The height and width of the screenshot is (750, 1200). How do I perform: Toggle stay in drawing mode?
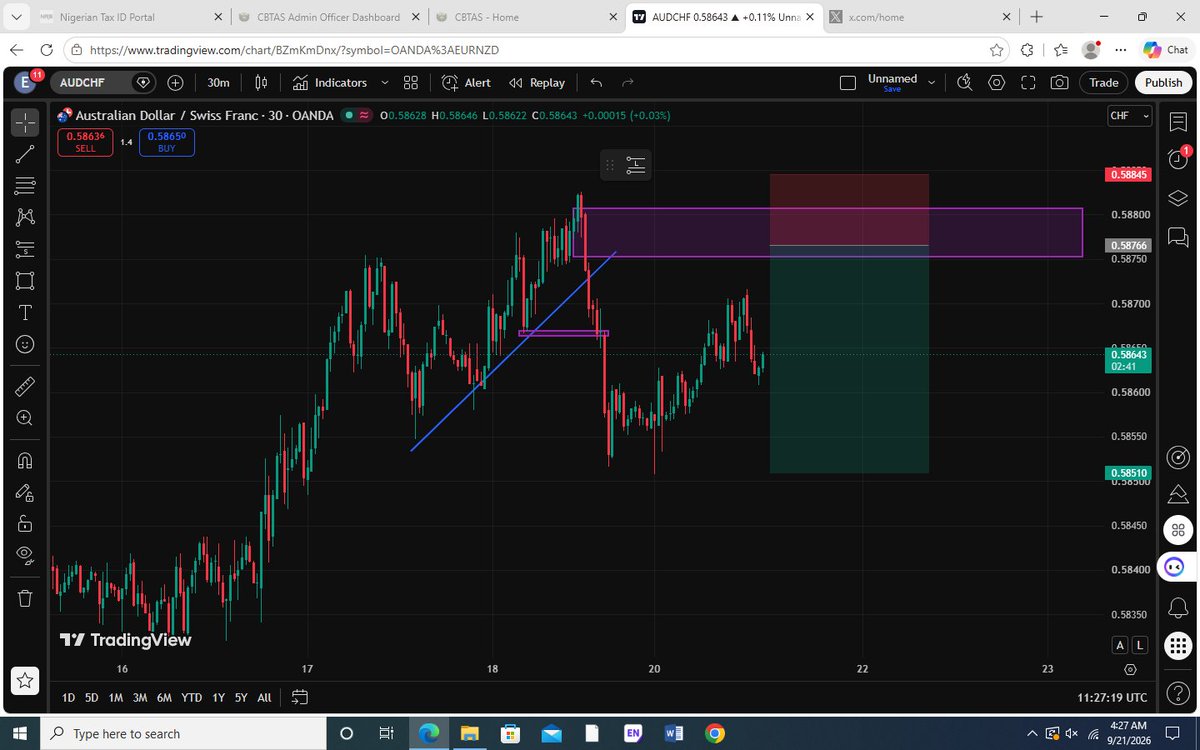25,491
